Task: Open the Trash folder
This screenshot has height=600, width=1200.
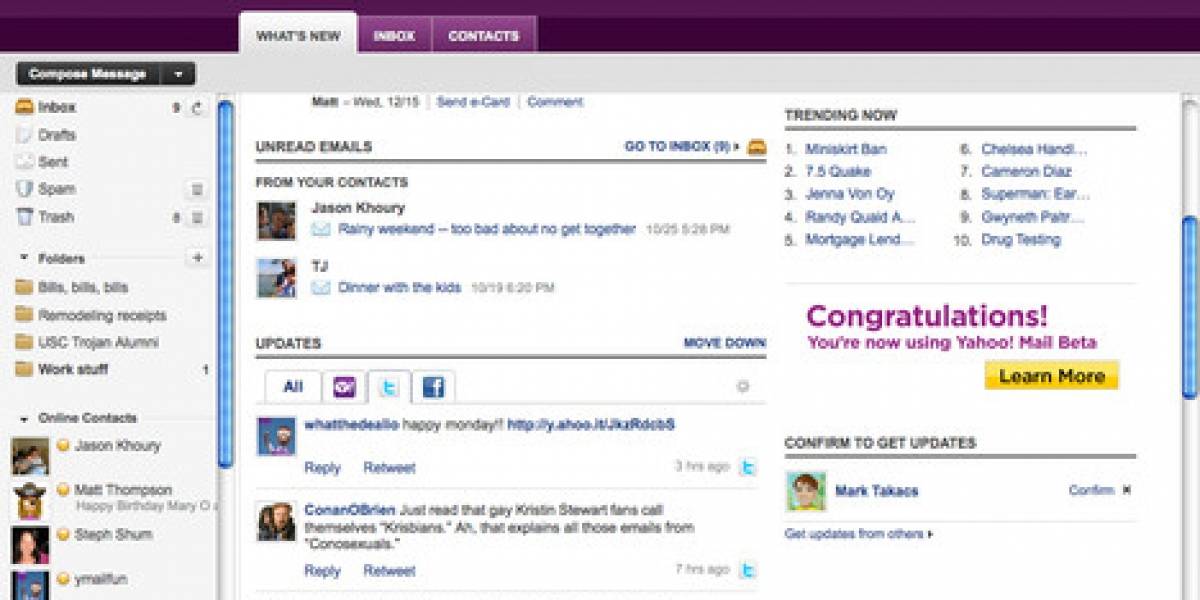Action: coord(56,216)
